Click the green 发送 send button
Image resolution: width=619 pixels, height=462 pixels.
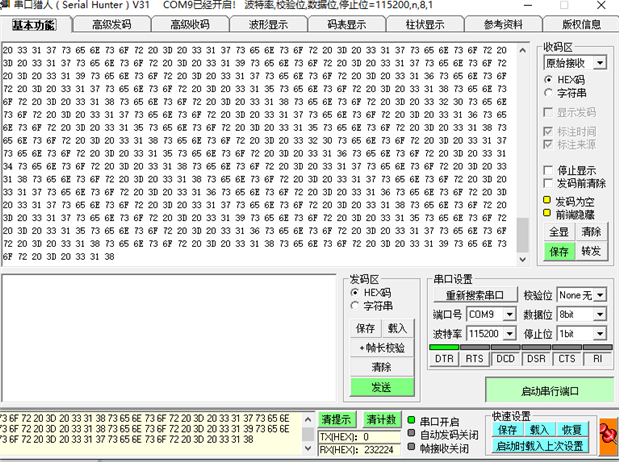coord(382,387)
